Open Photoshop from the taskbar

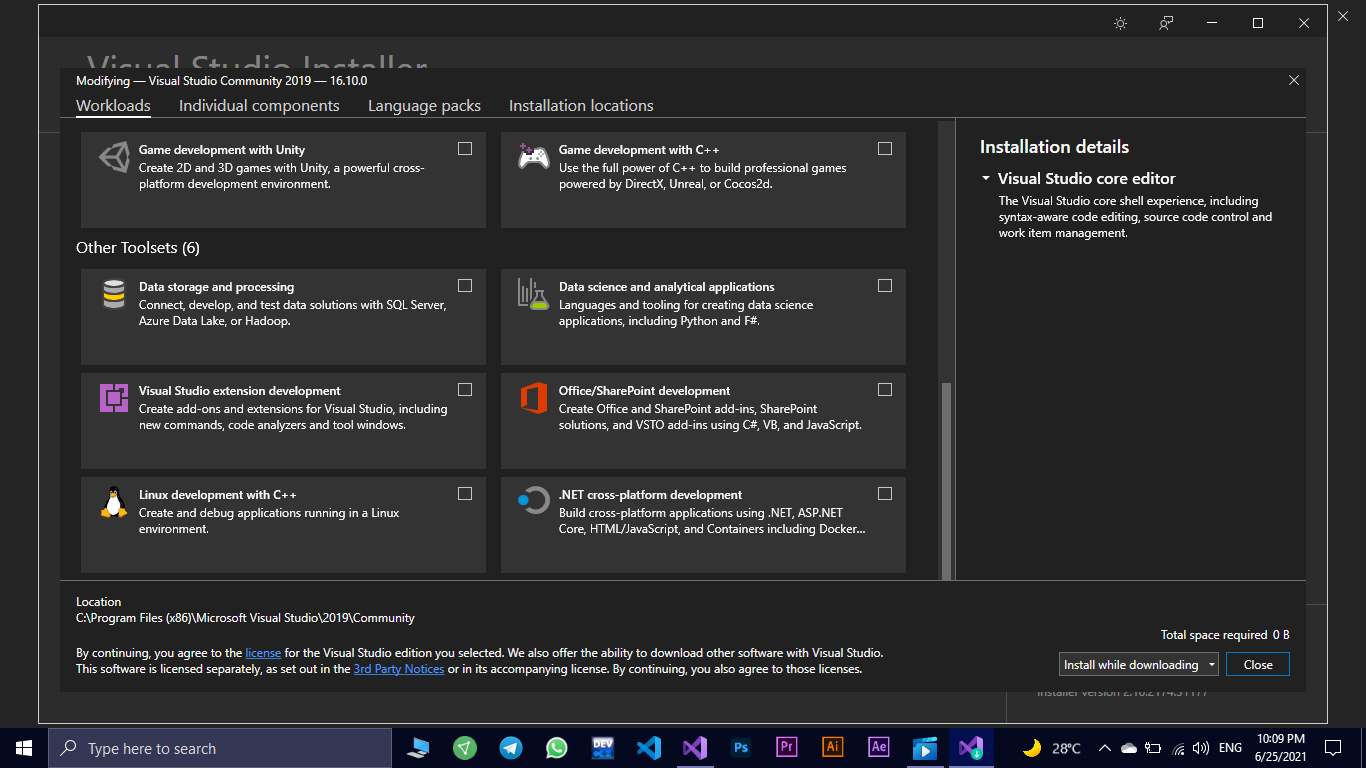[x=741, y=748]
